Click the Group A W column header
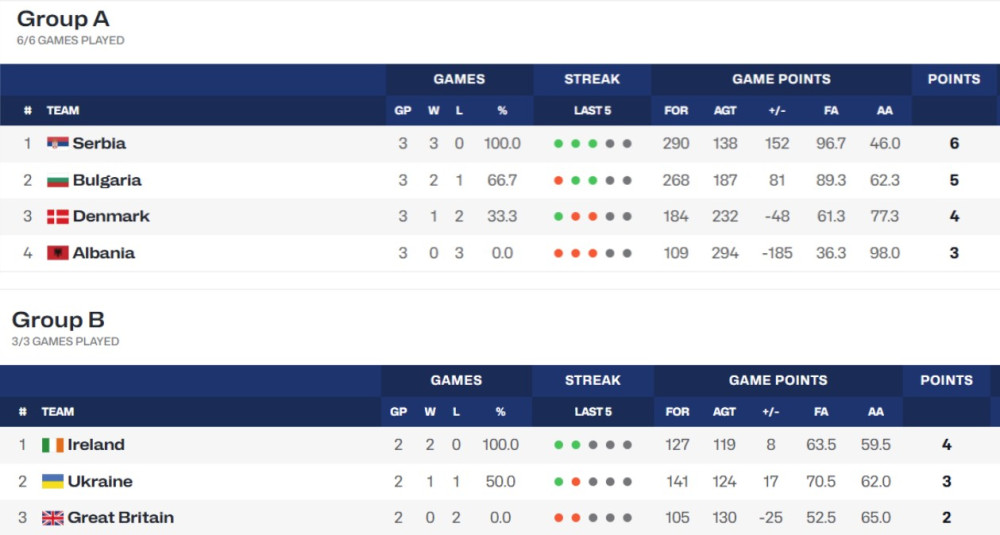Image resolution: width=1000 pixels, height=535 pixels. (434, 111)
